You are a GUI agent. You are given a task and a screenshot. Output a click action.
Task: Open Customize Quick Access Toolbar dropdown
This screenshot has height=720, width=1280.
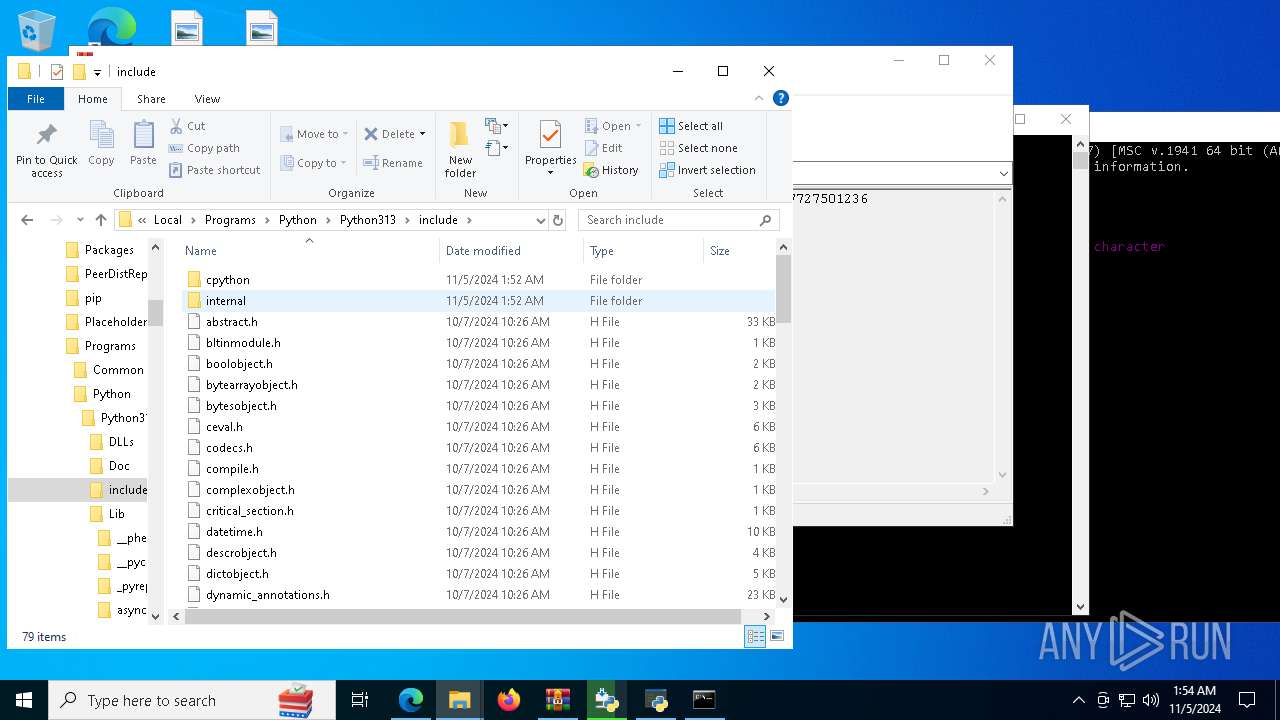(97, 72)
